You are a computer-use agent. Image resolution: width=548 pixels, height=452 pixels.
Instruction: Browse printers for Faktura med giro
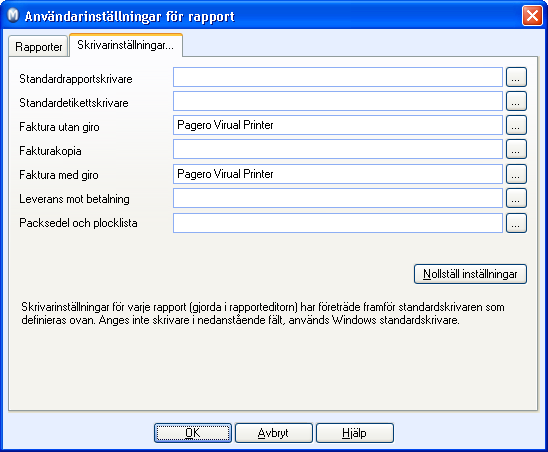[x=516, y=174]
